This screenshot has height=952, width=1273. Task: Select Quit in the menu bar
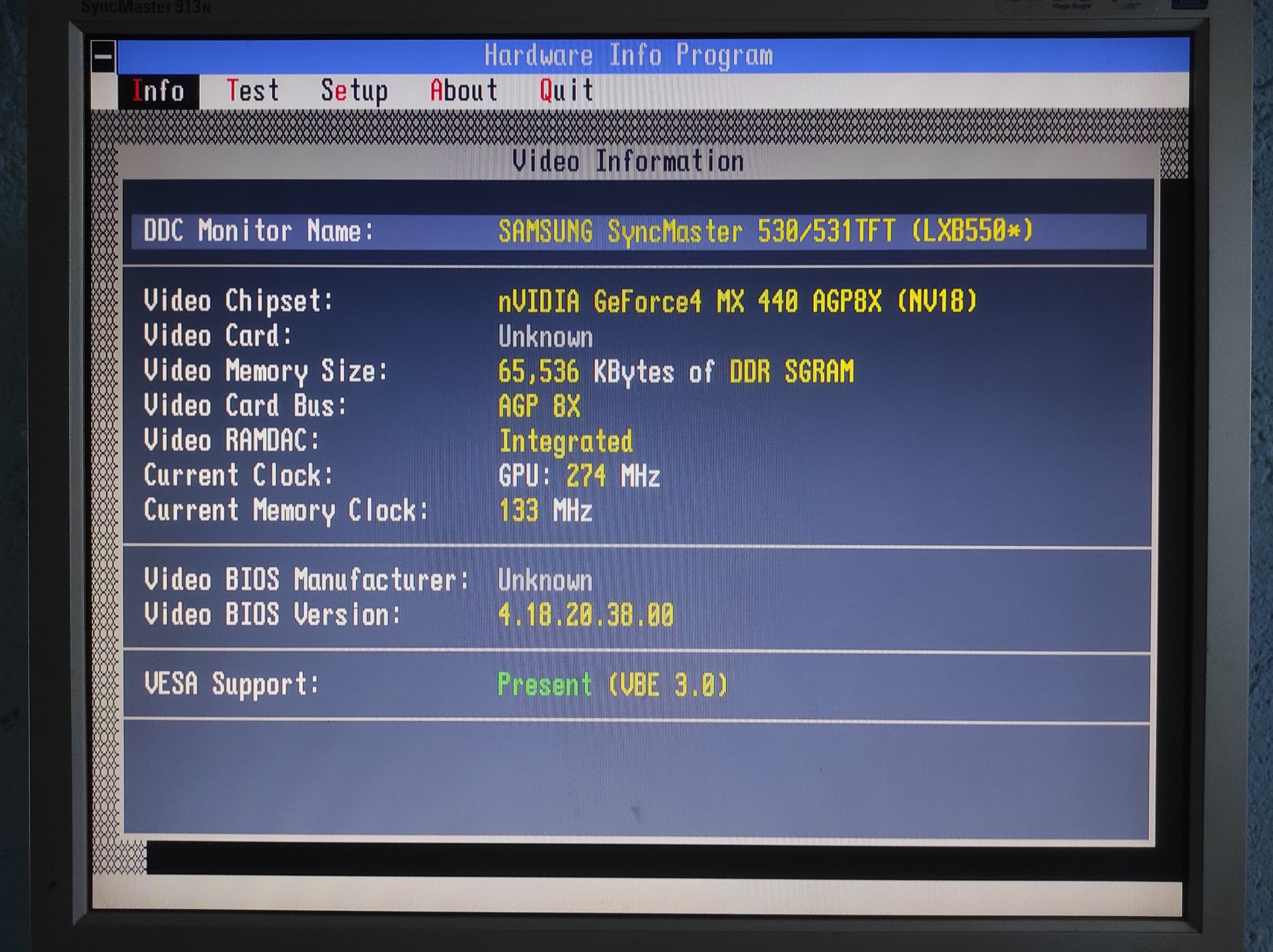click(x=567, y=90)
